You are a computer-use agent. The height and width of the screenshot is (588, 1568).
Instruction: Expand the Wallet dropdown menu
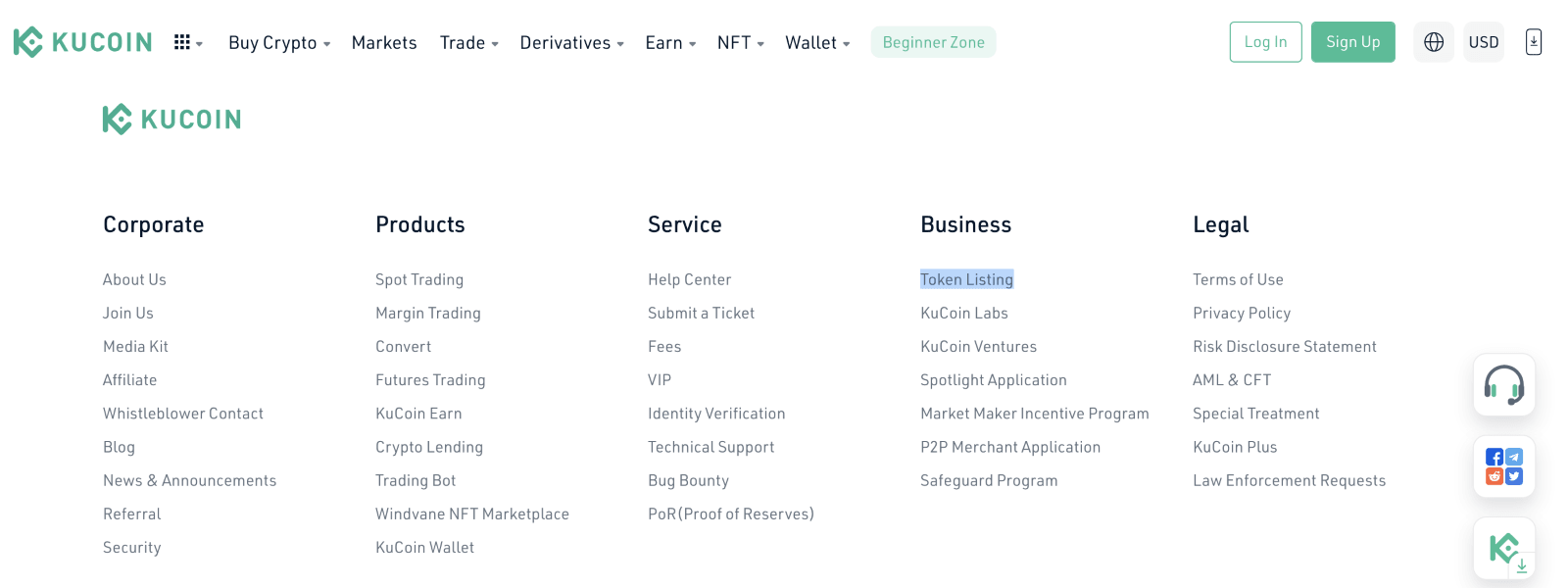(817, 42)
